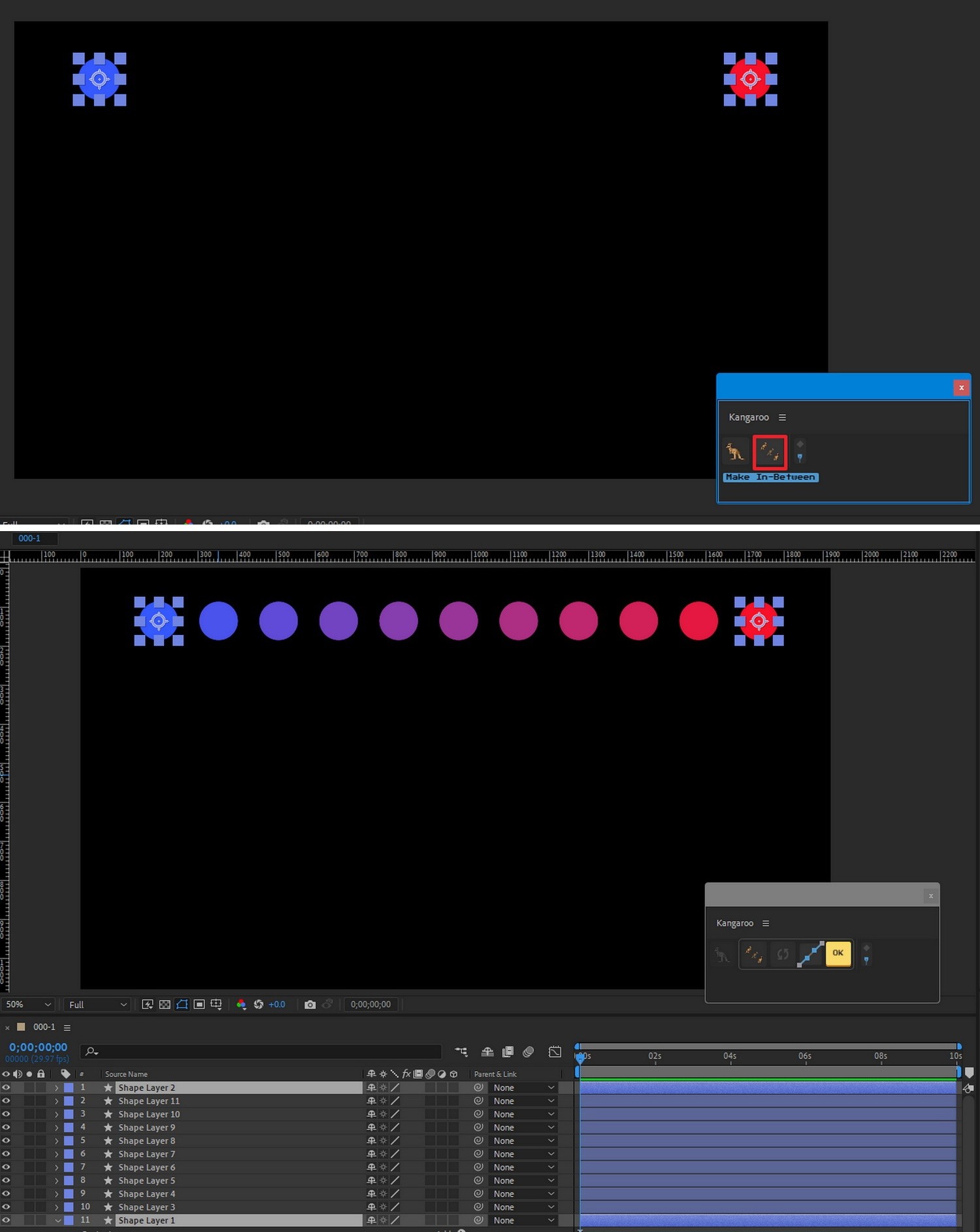Hide Shape Layer 1 with its eye icon

pos(6,1220)
